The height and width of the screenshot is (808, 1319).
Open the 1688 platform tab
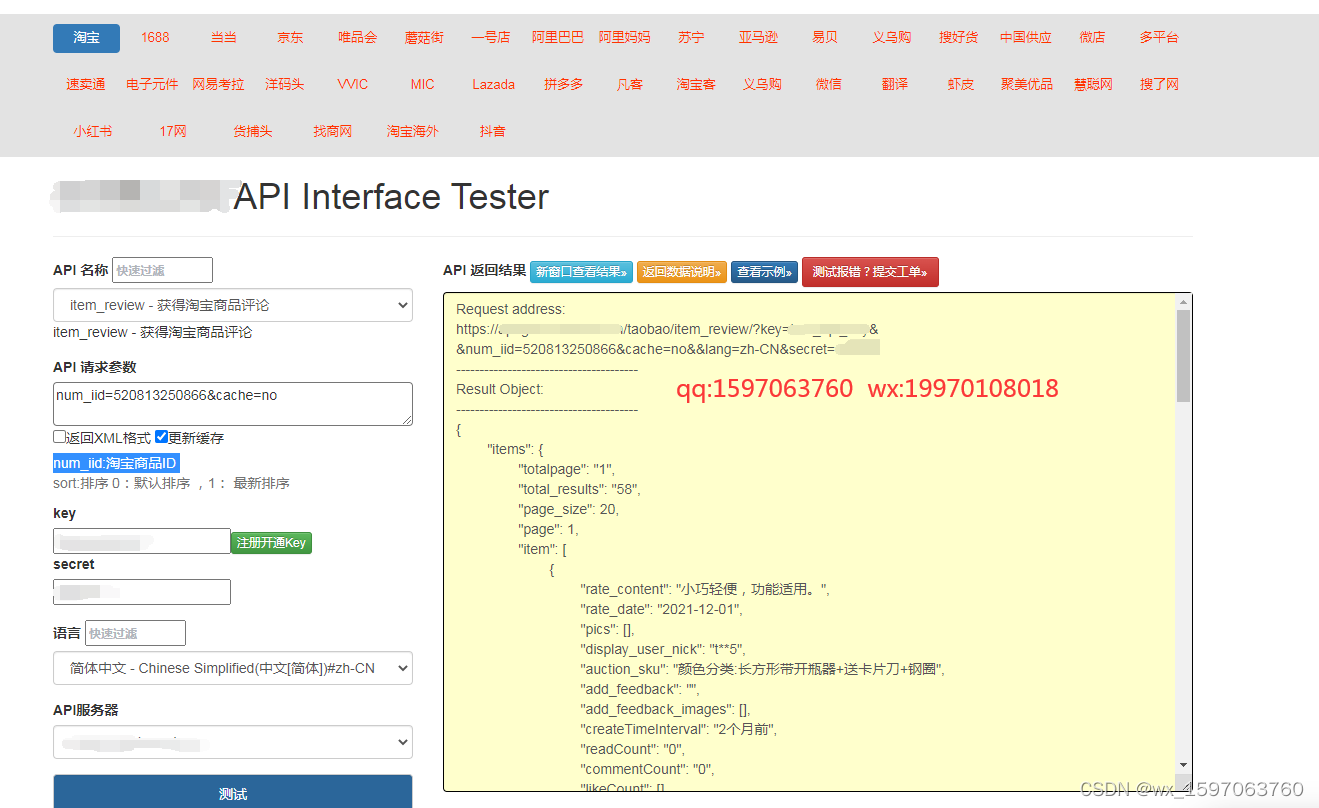tap(155, 38)
